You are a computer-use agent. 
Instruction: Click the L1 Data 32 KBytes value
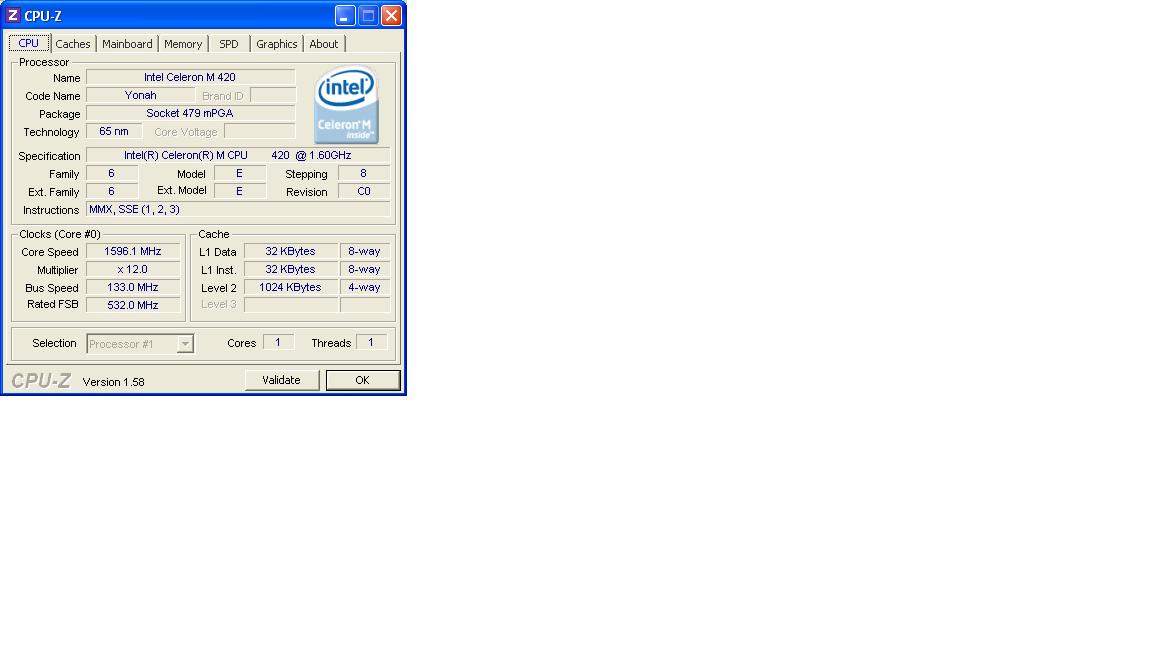(290, 251)
